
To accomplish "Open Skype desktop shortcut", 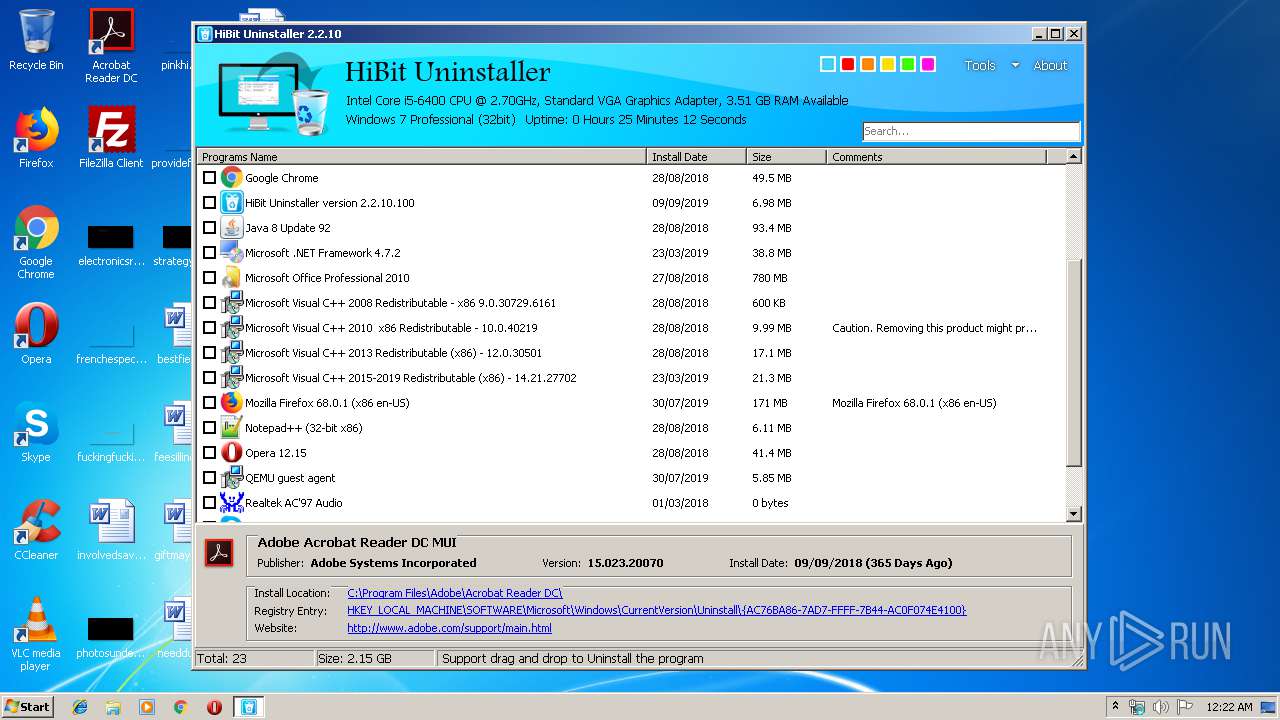I will click(x=36, y=432).
